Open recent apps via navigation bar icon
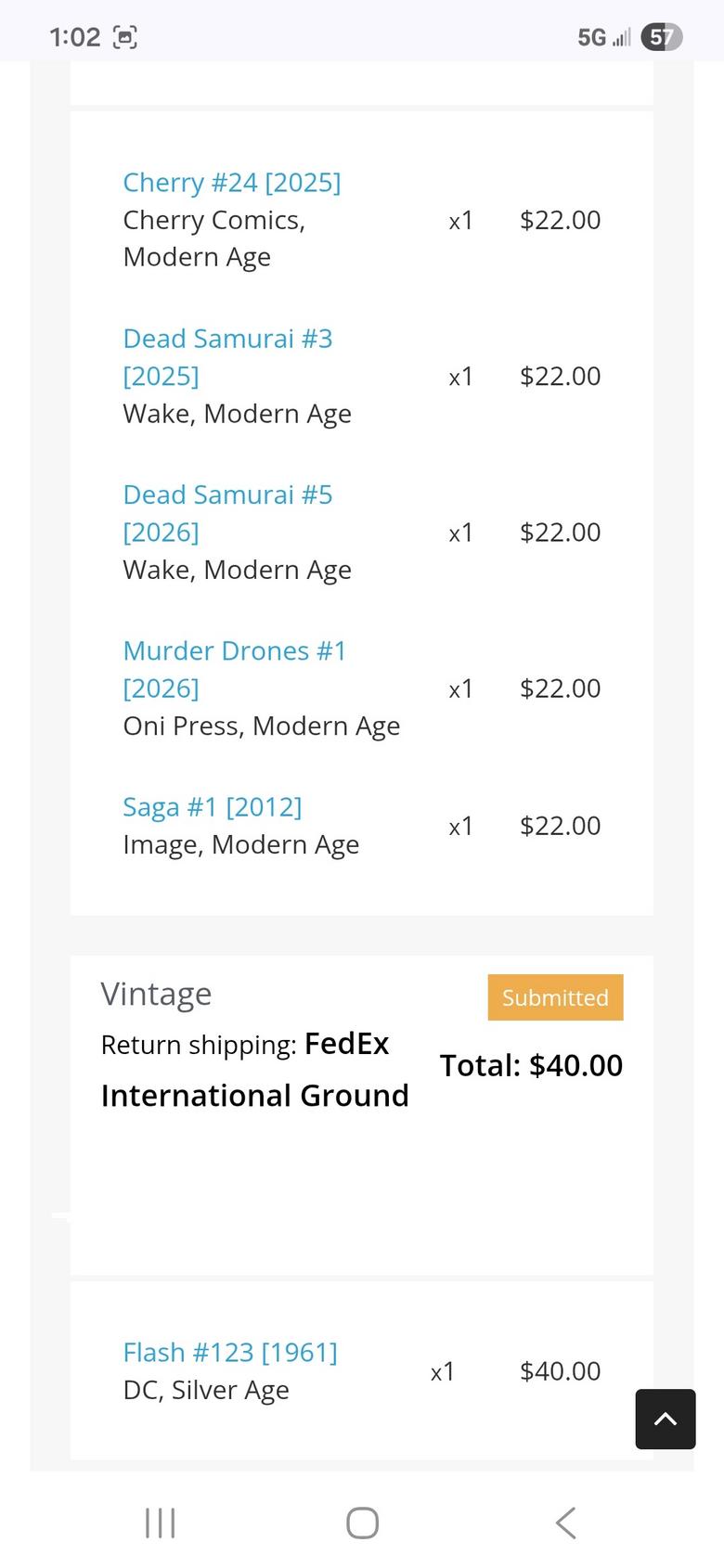 point(160,1523)
